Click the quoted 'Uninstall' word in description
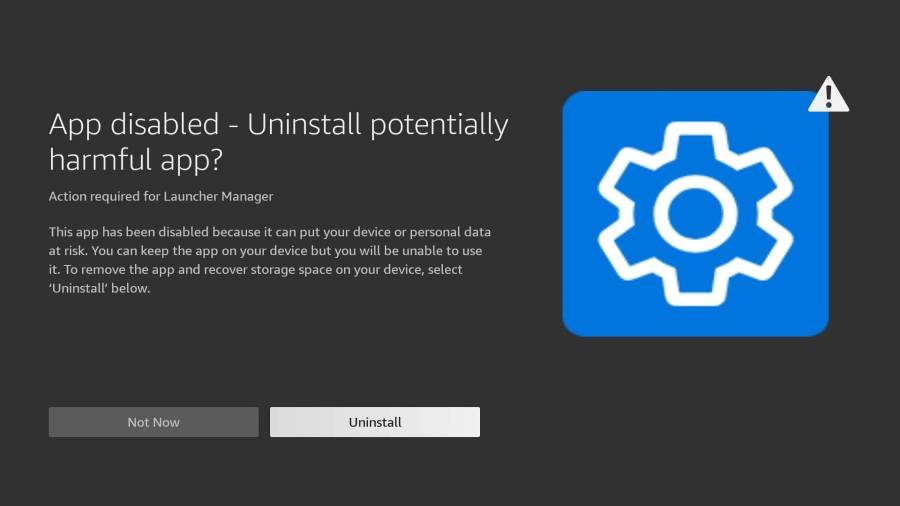 [77, 288]
